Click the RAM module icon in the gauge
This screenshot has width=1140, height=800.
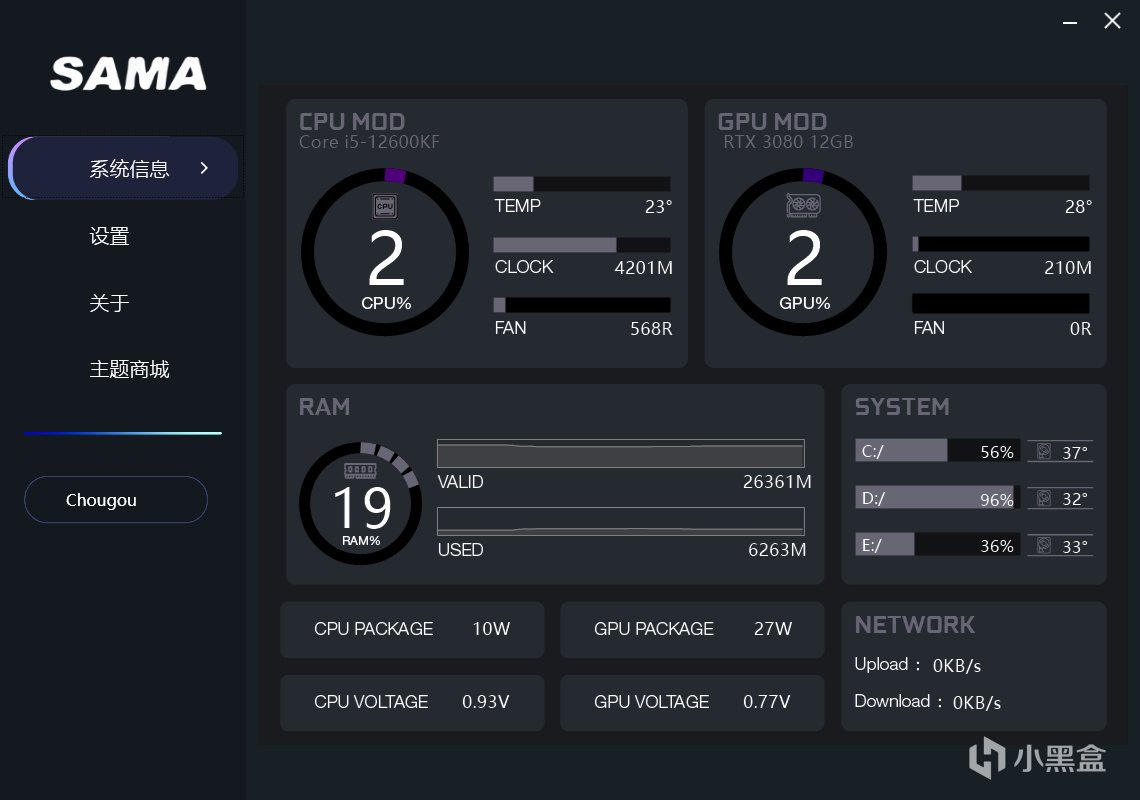(x=360, y=471)
